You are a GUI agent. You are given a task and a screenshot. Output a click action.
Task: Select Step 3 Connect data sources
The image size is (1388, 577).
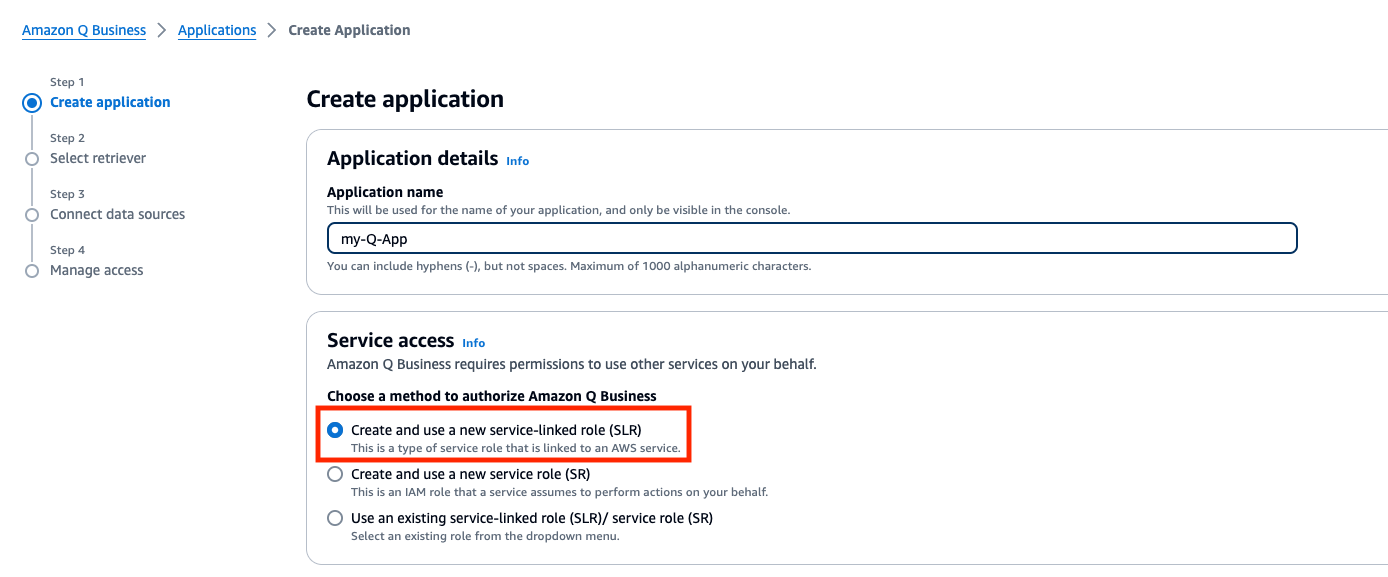[x=117, y=214]
